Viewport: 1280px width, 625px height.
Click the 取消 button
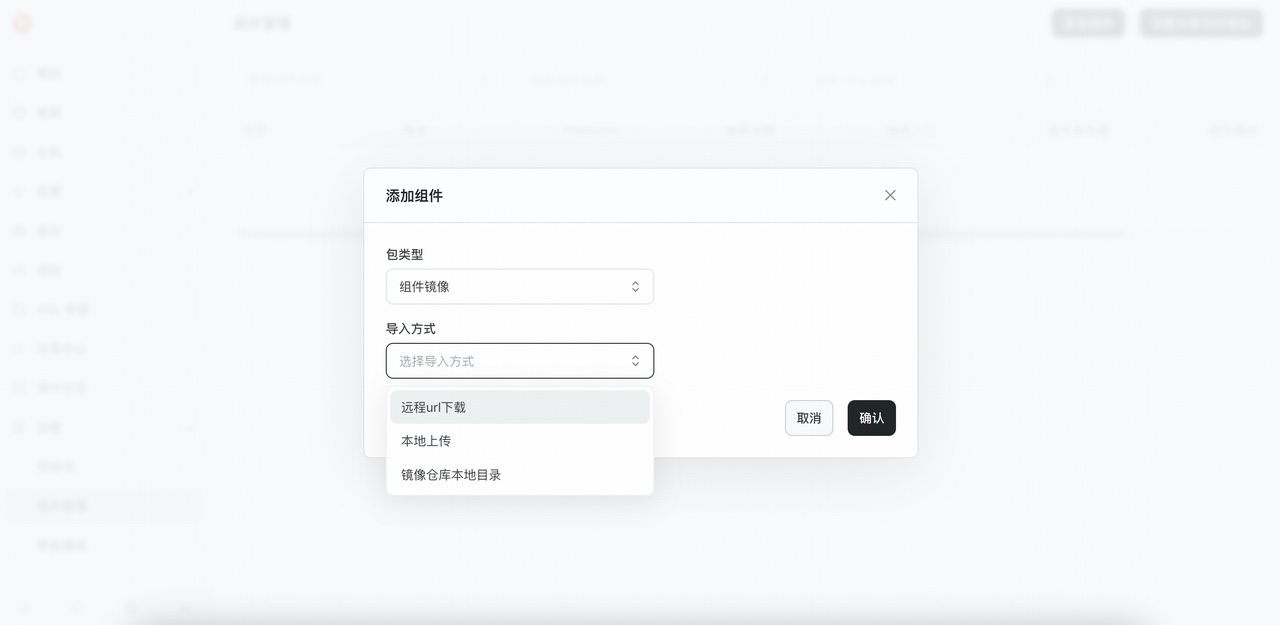click(x=809, y=418)
